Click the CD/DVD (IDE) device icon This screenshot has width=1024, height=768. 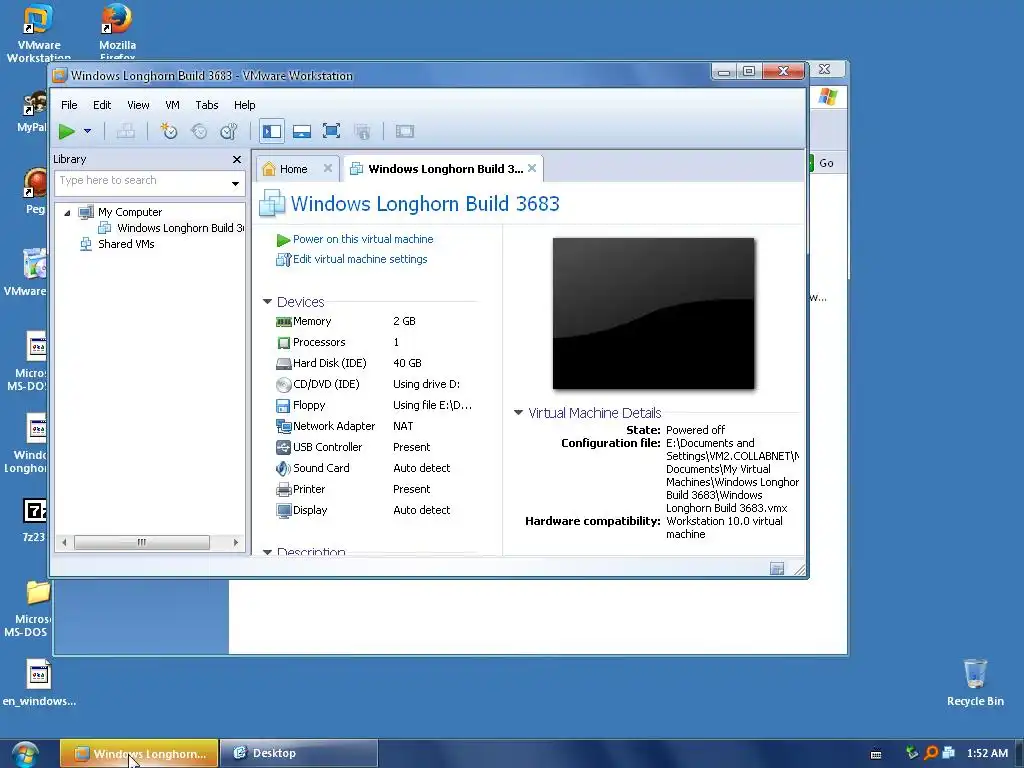click(283, 385)
